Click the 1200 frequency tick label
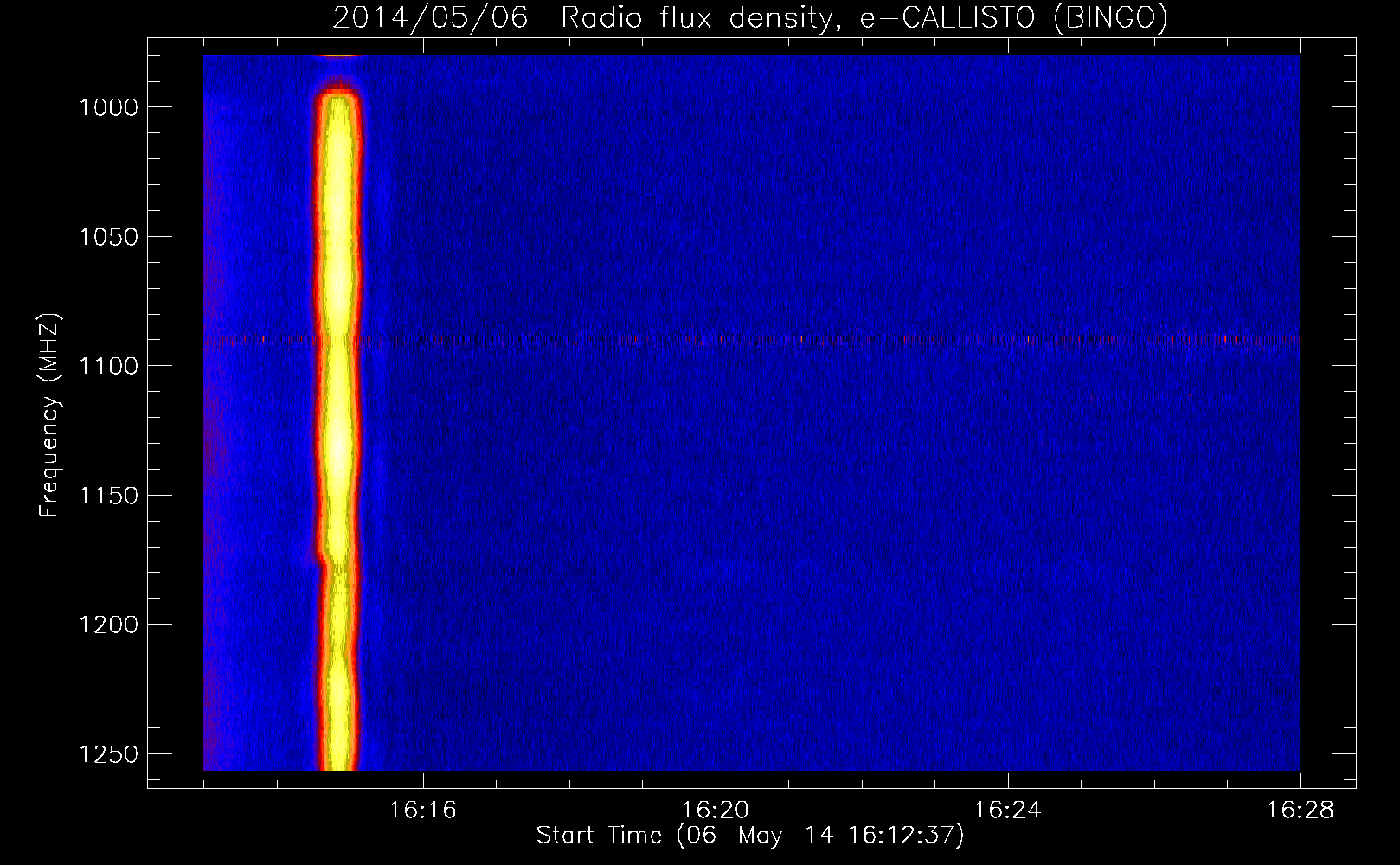 coord(108,625)
